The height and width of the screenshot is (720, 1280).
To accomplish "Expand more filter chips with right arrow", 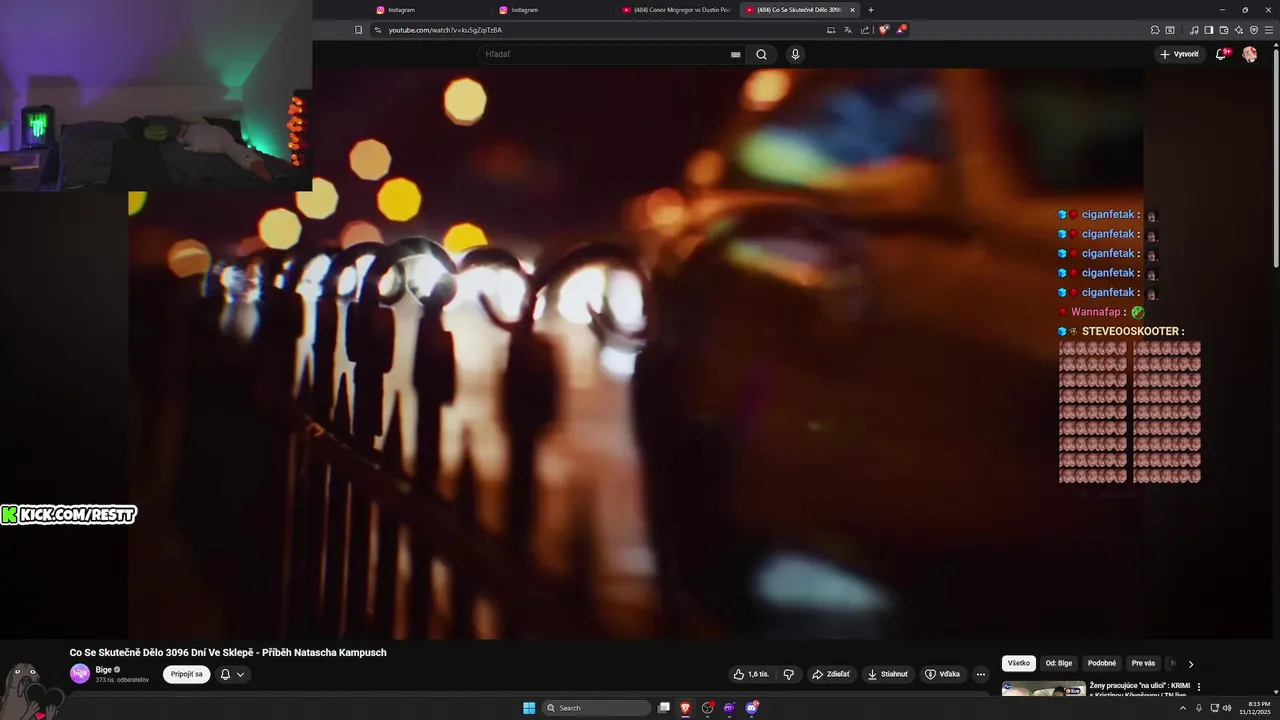I will [x=1190, y=663].
